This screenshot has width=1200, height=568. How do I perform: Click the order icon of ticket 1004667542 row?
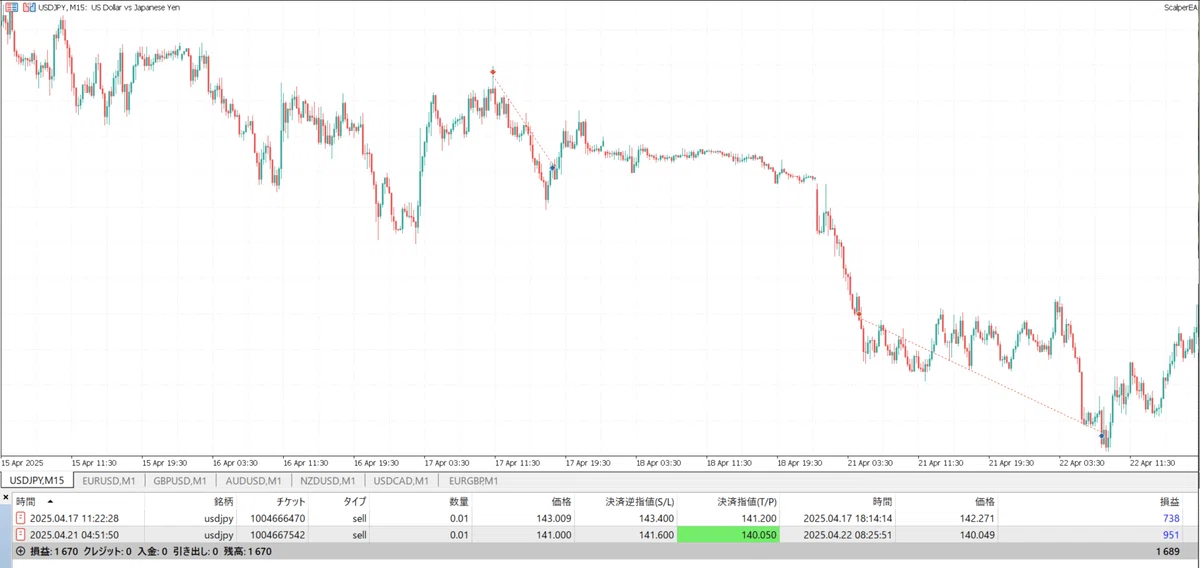coord(21,535)
